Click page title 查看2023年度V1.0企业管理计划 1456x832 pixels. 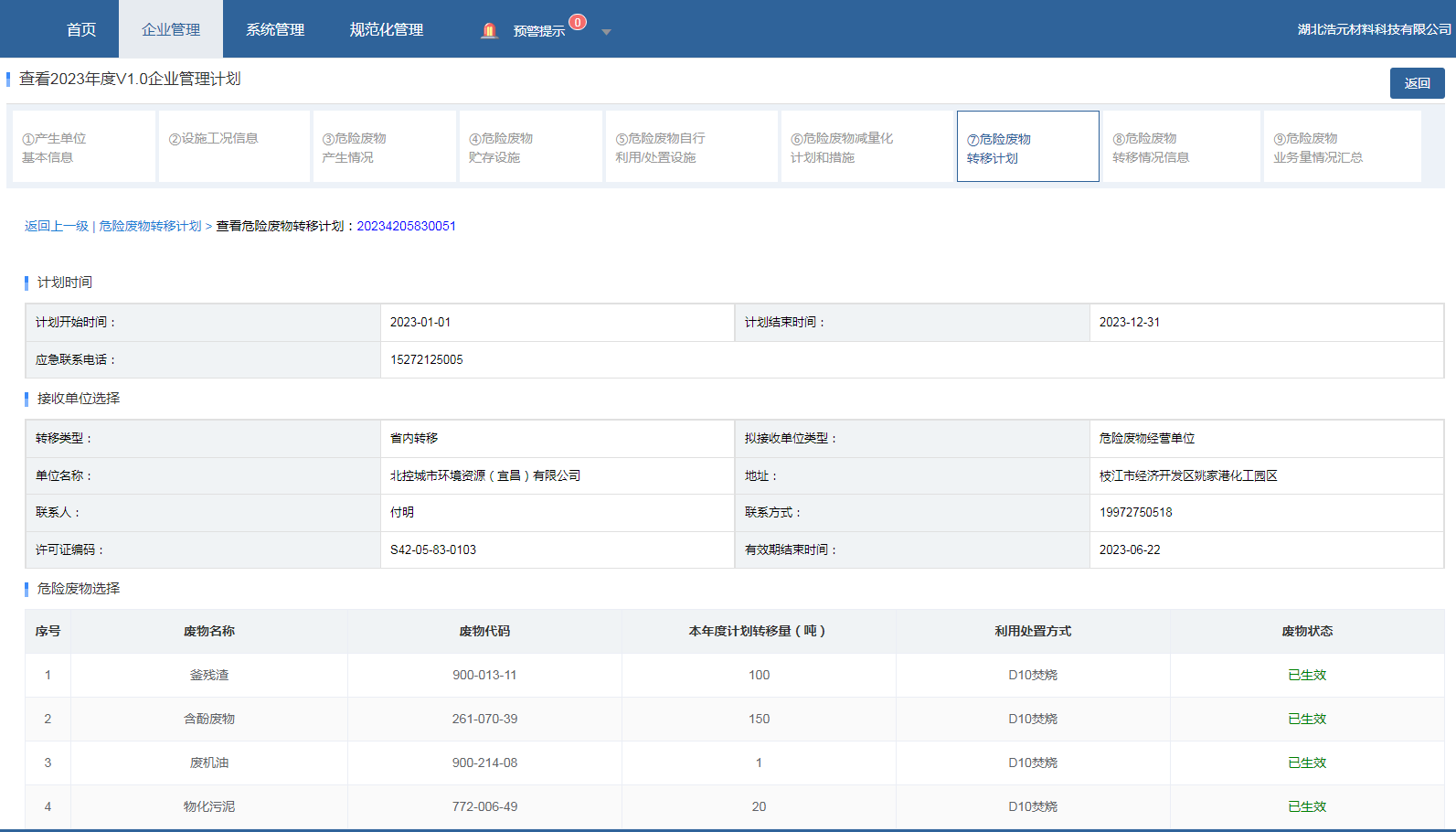point(130,80)
